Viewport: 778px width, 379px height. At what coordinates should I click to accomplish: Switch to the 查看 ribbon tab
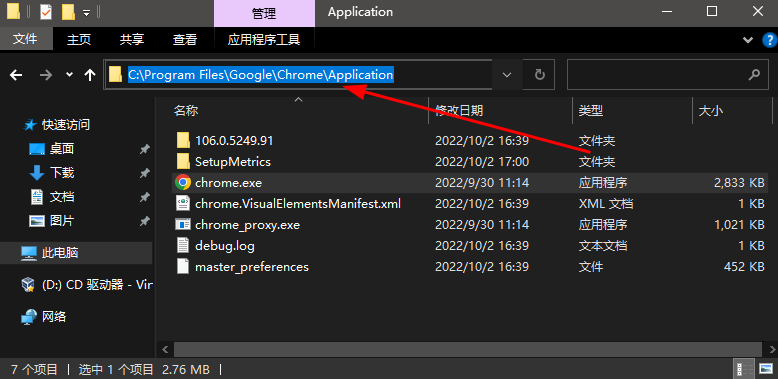[x=185, y=39]
